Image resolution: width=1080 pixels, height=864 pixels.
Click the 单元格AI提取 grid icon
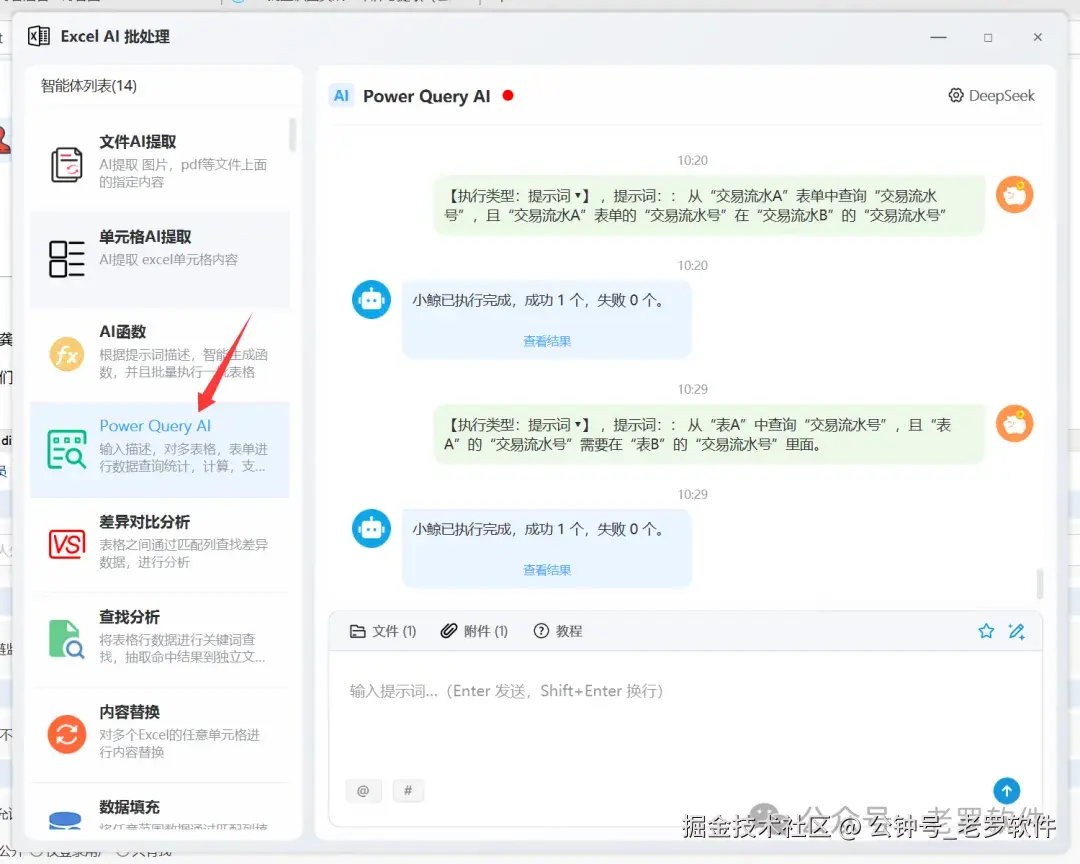67,259
